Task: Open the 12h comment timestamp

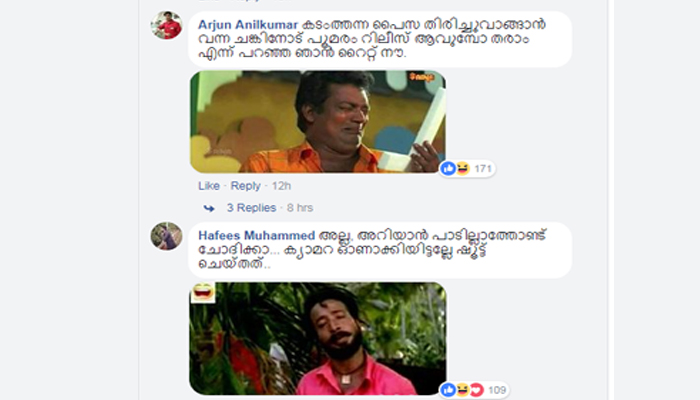Action: 281,186
